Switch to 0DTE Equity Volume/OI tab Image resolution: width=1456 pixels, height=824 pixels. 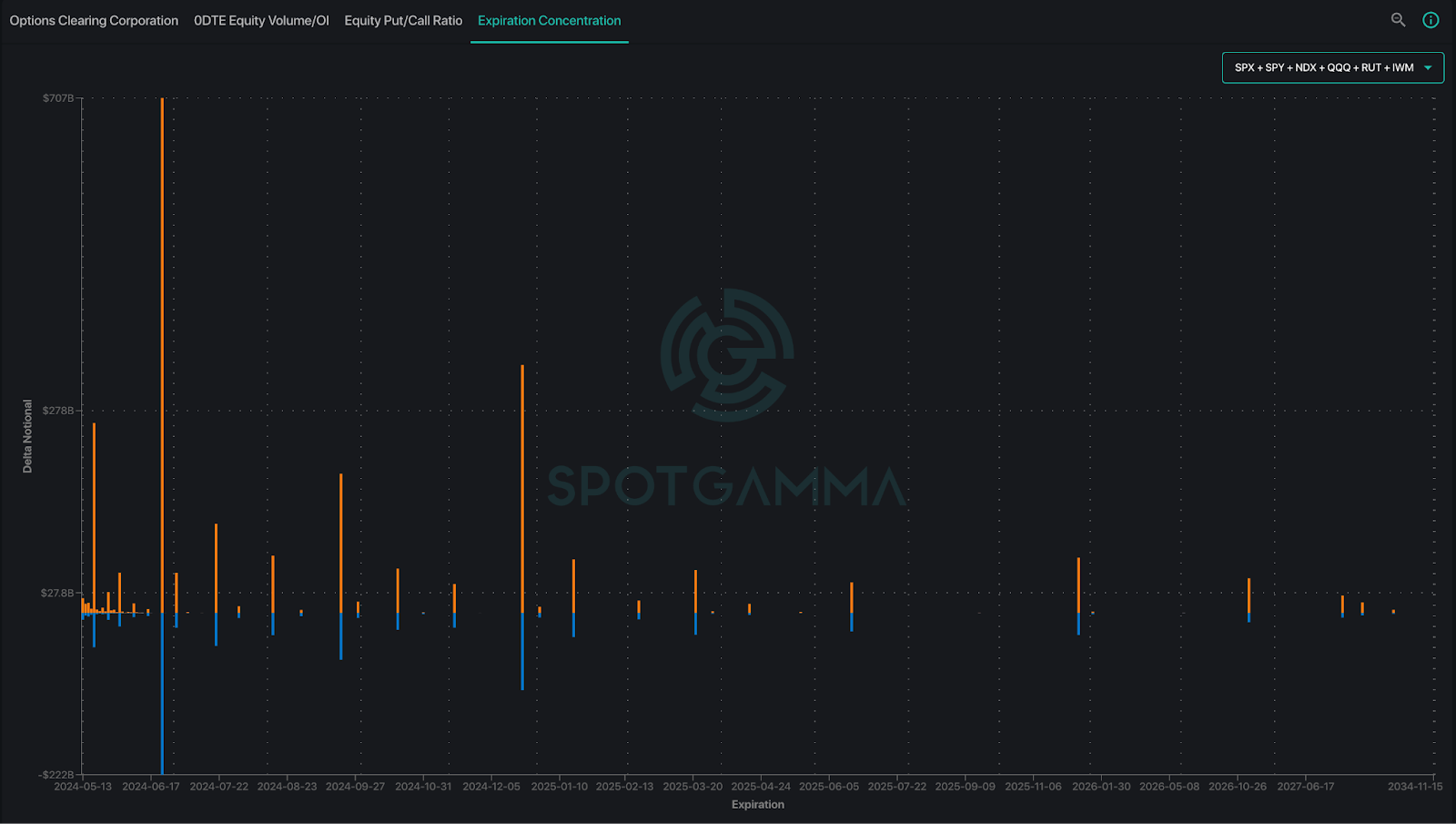[x=261, y=20]
